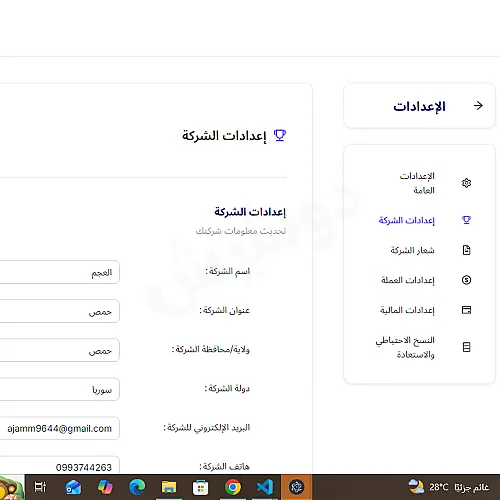Click the phone field 0993744263
The width and height of the screenshot is (500, 500).
[60, 465]
